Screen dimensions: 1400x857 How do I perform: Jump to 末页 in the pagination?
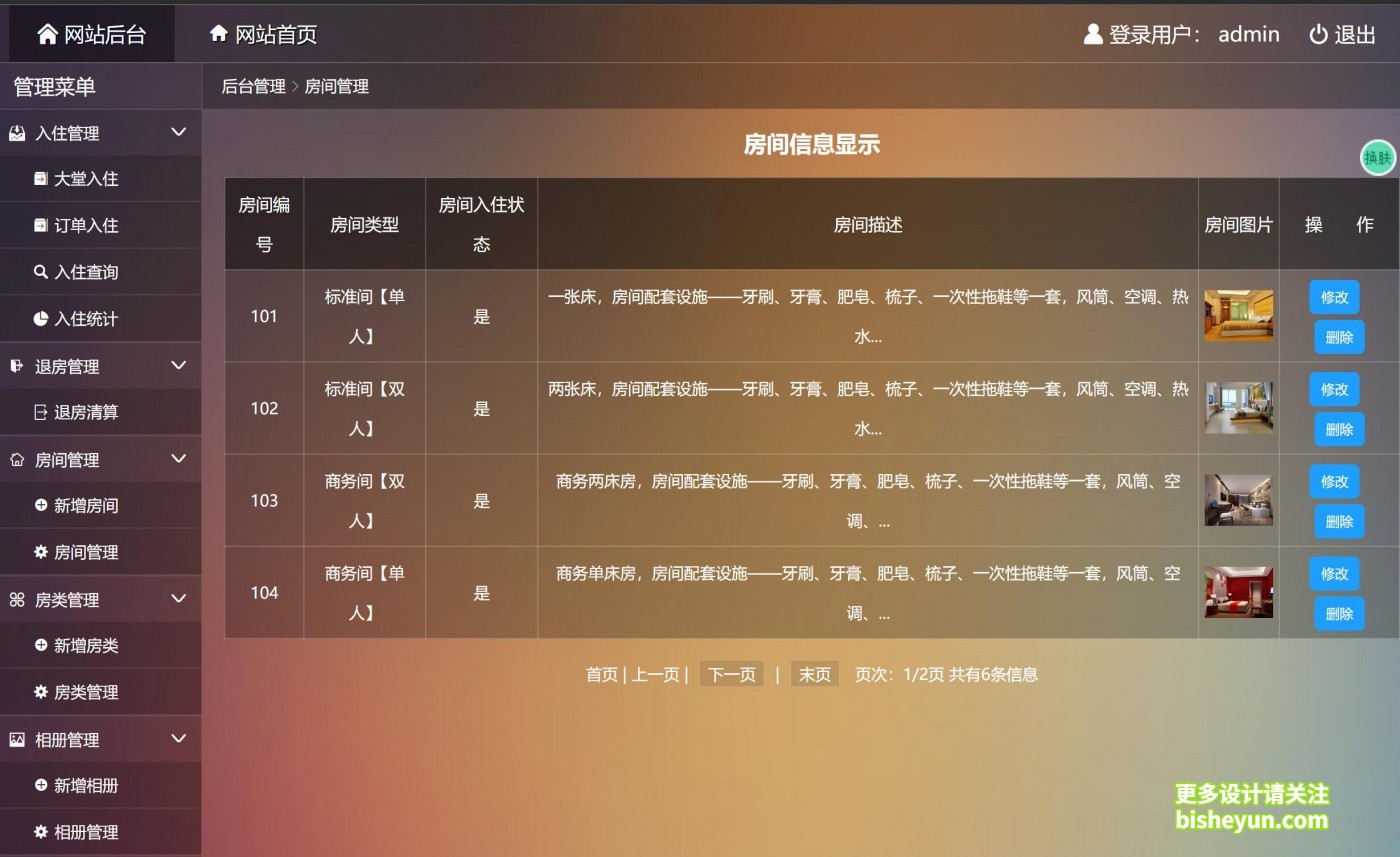click(815, 674)
